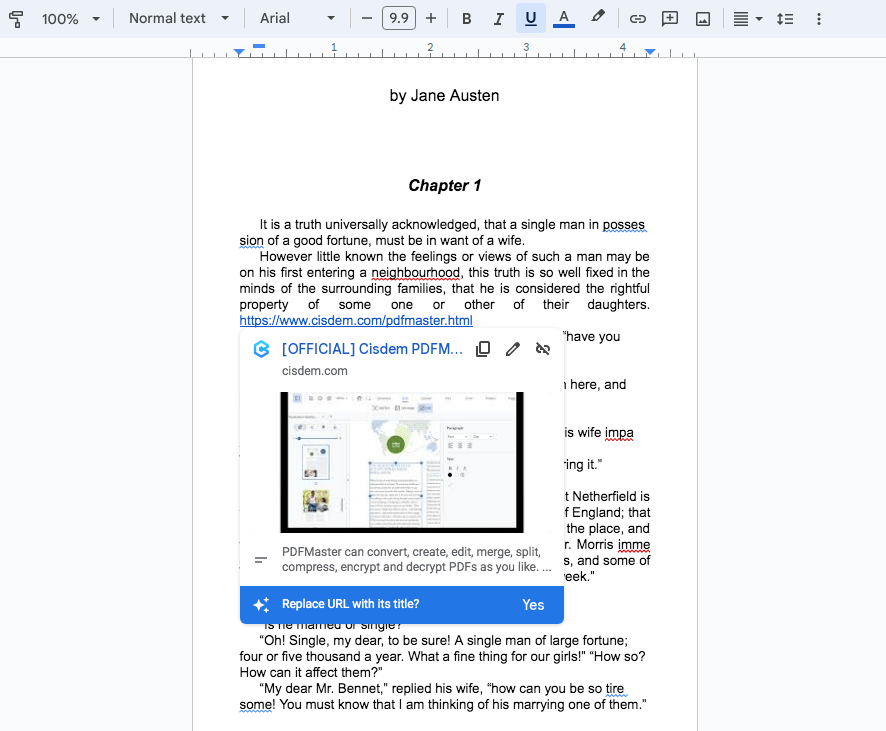Click the PDFMaster preview thumbnail image
This screenshot has width=886, height=731.
coord(402,462)
